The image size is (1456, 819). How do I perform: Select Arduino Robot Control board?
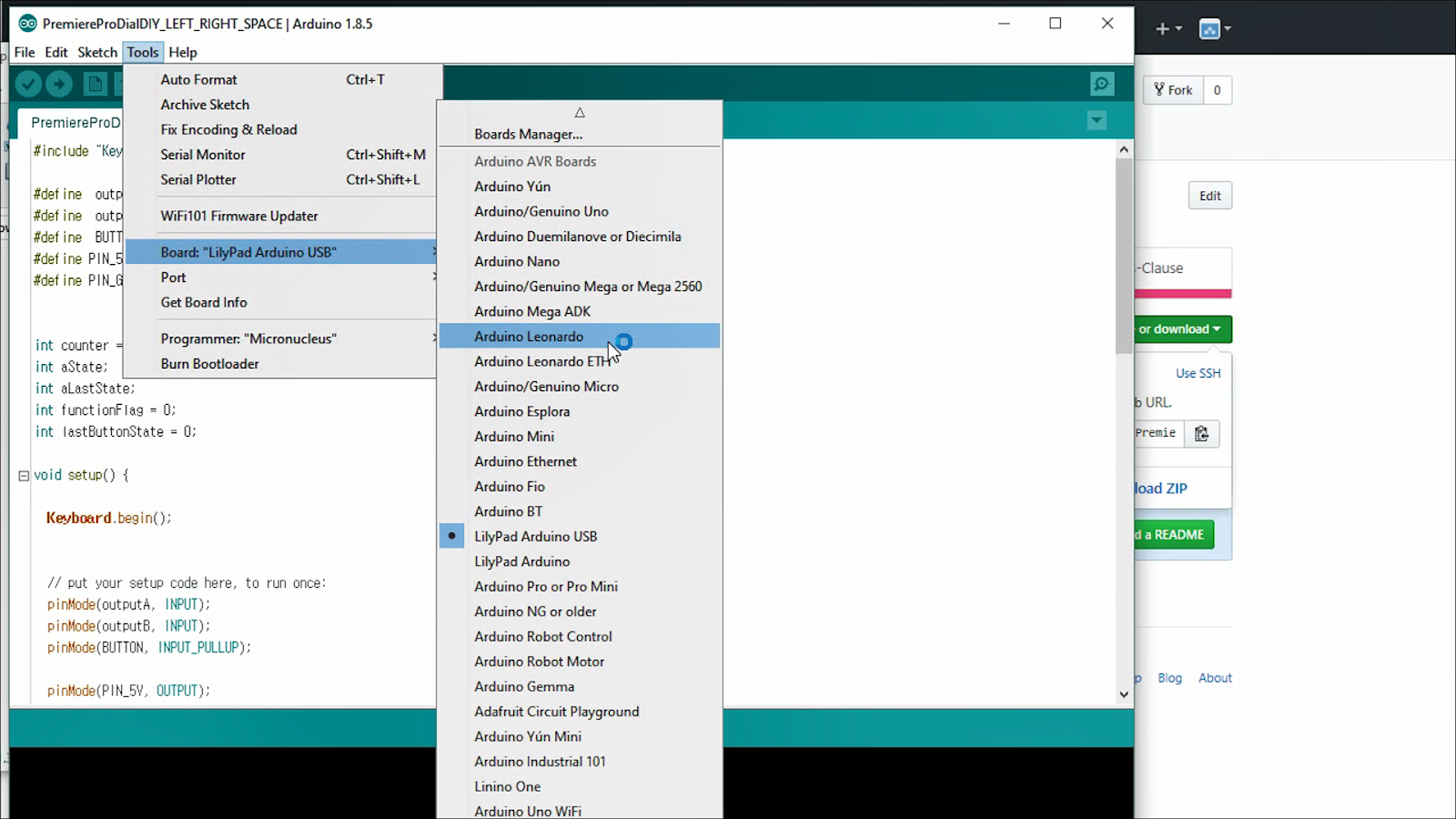pyautogui.click(x=580, y=636)
